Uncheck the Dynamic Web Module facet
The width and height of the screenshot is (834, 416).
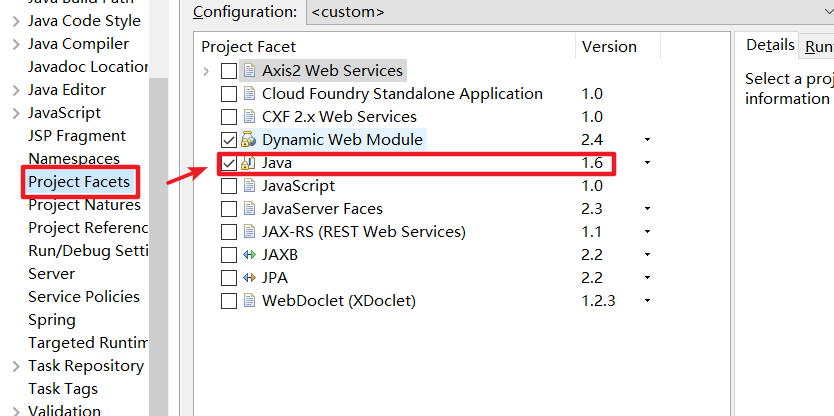pyautogui.click(x=229, y=140)
